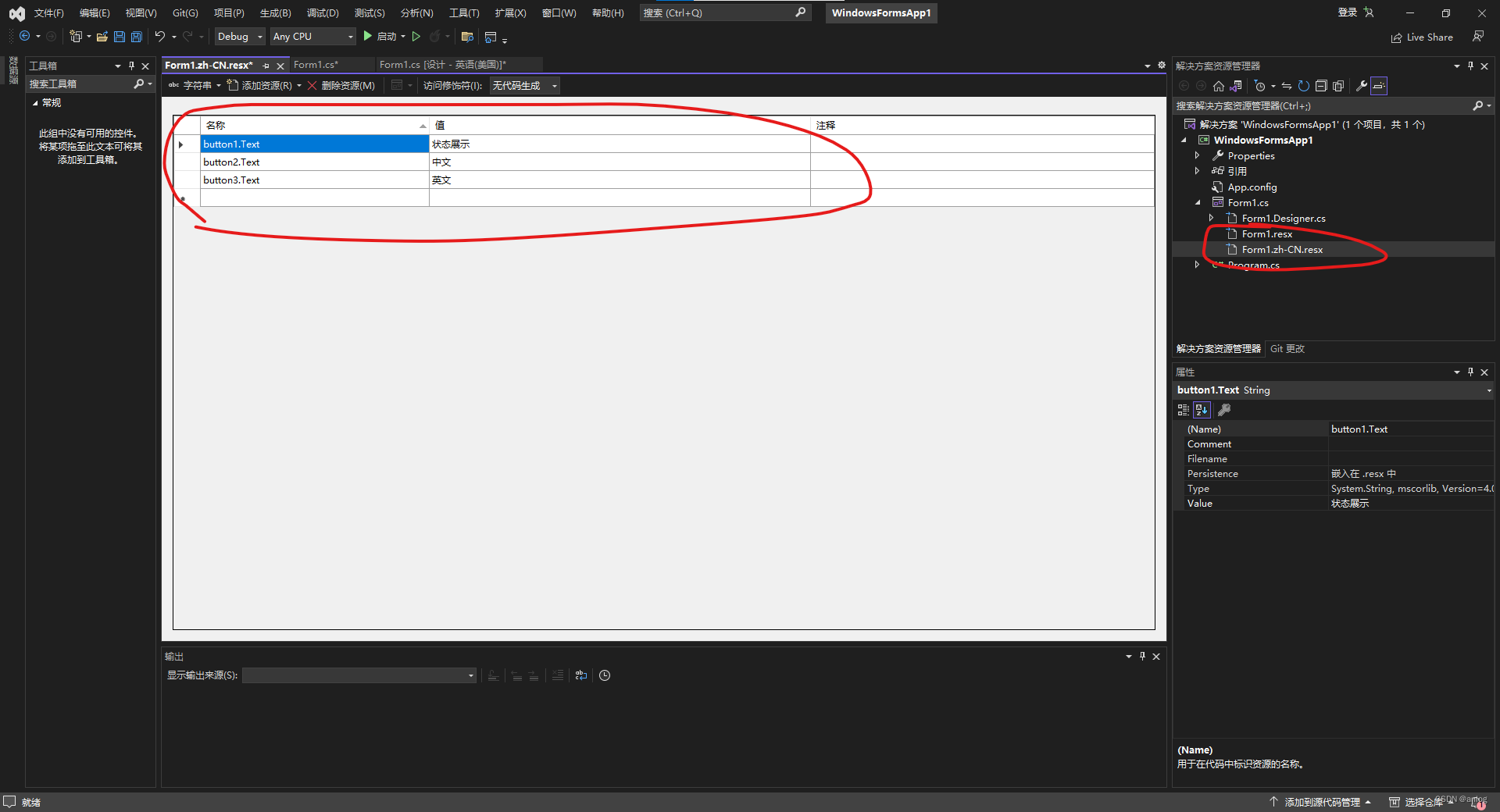Open the 调试(D) debug menu
Image resolution: width=1500 pixels, height=812 pixels.
pyautogui.click(x=323, y=13)
